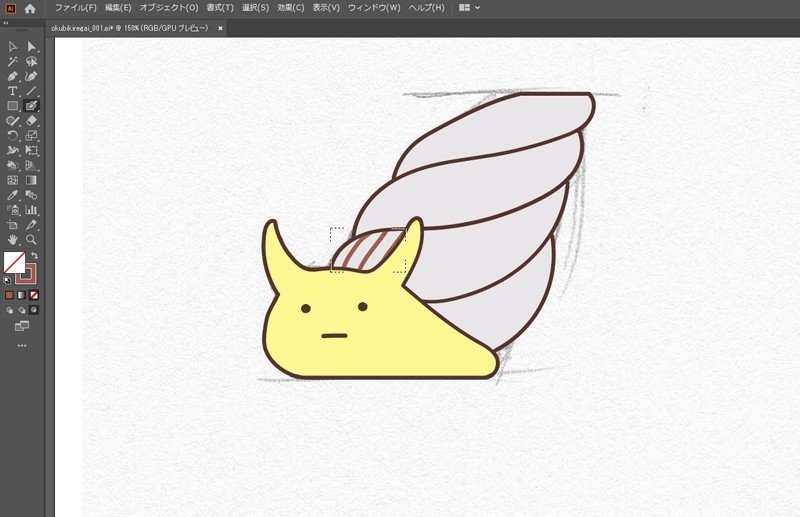
Task: Select the Lasso tool
Action: click(x=32, y=62)
